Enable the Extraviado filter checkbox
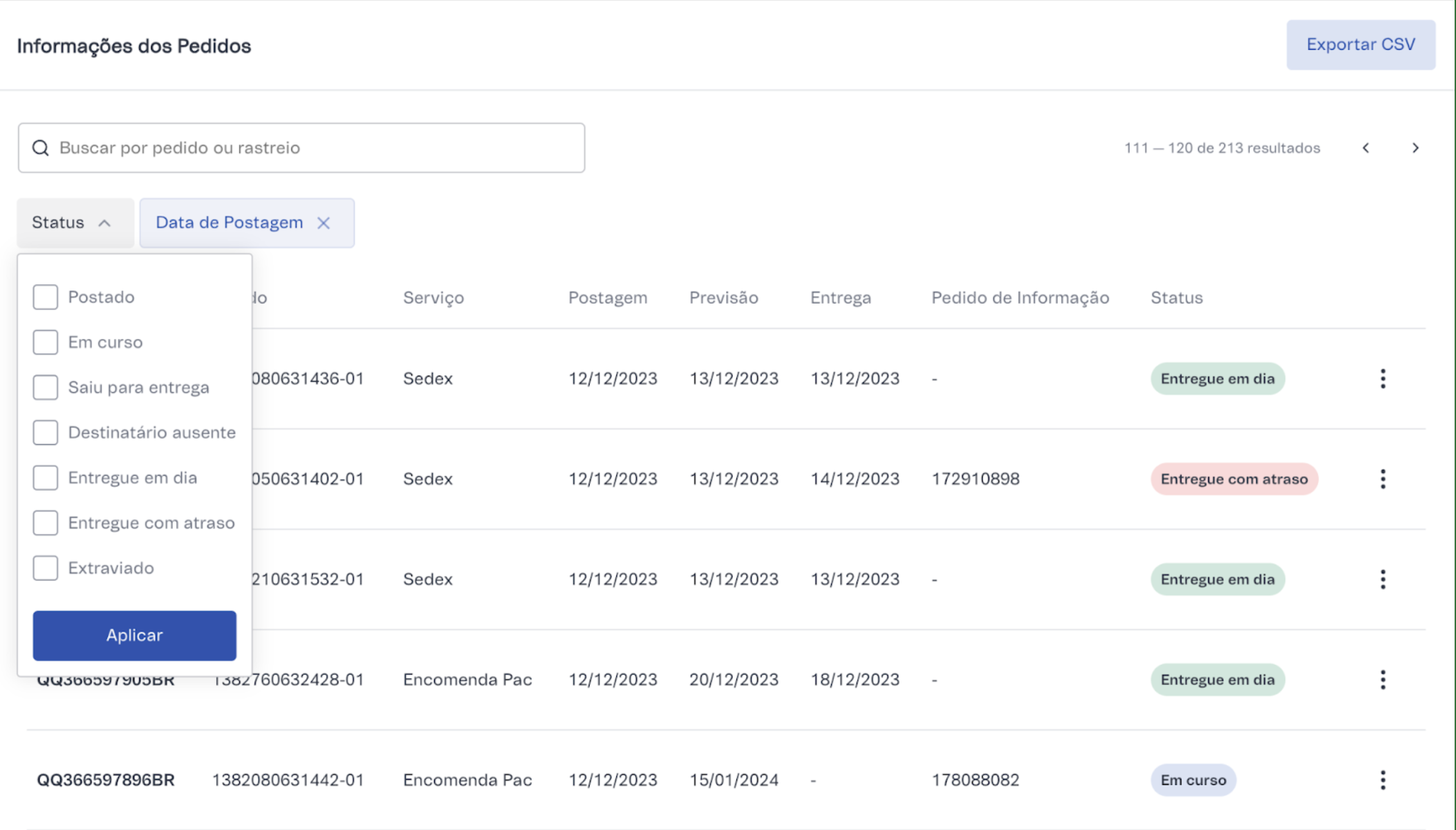1456x830 pixels. tap(46, 568)
